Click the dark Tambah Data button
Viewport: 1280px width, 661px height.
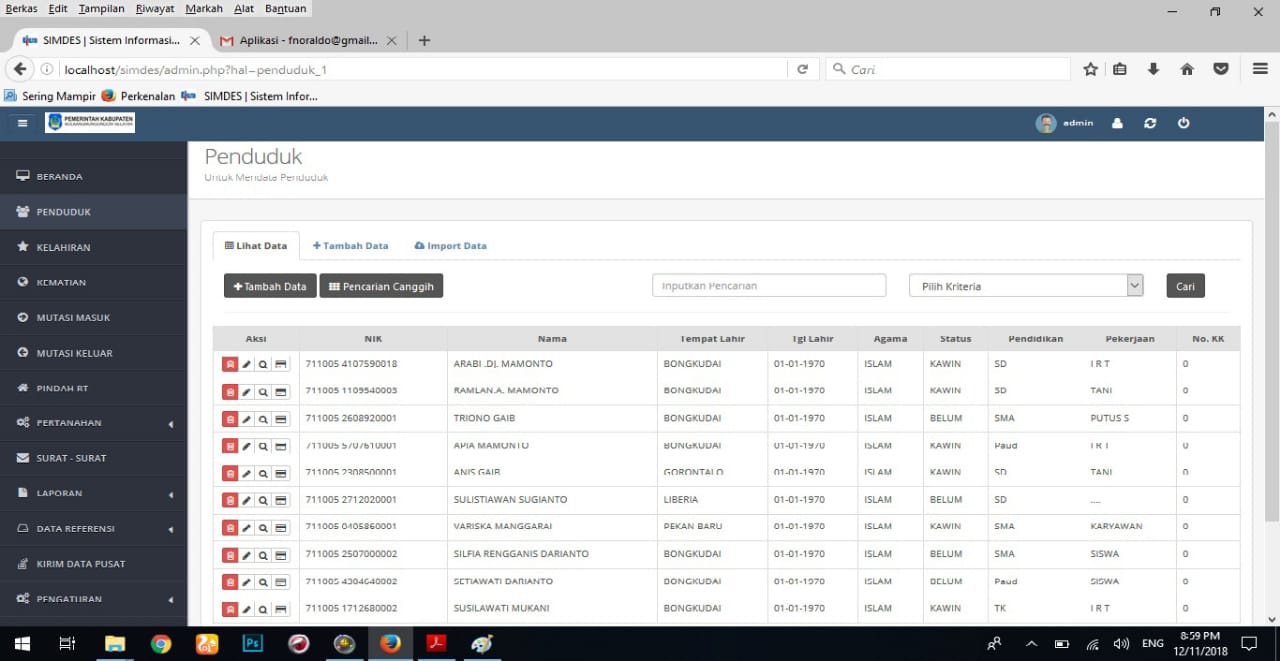tap(270, 286)
